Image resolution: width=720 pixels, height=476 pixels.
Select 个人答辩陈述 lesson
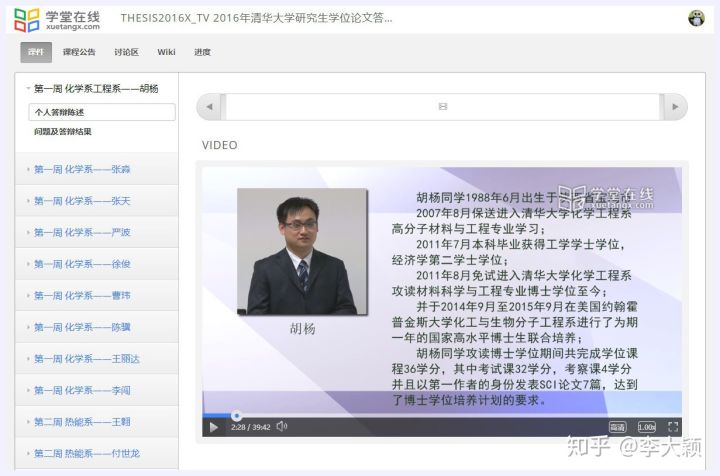pos(101,112)
